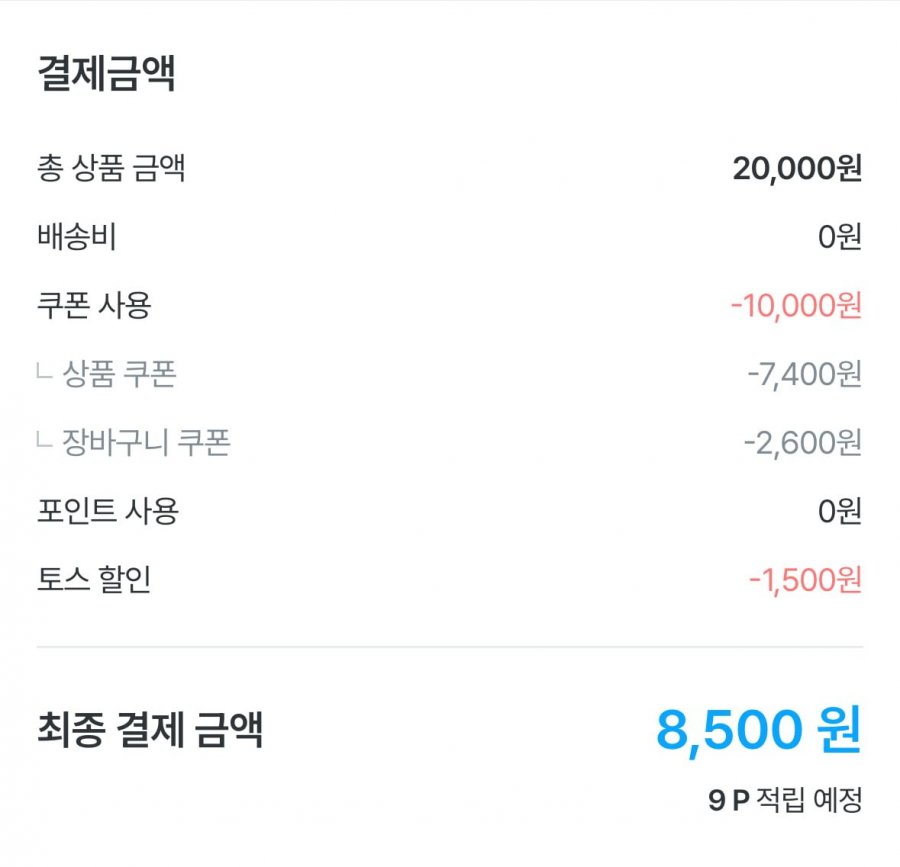Screen dimensions: 900x867
Task: Click the -1,500원 Toss discount amount
Action: 805,580
